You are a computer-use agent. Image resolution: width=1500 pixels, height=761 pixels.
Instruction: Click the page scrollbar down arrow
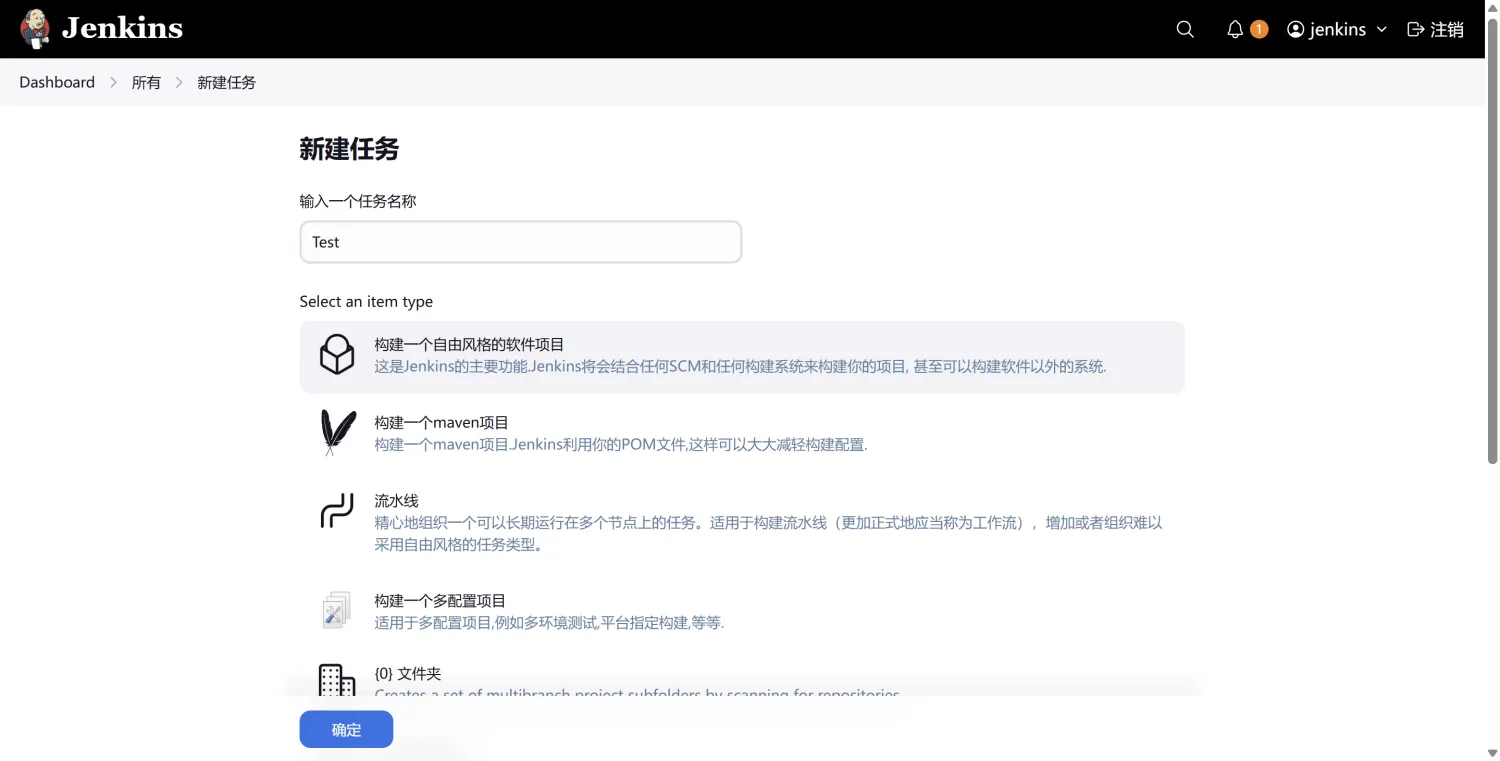coord(1491,752)
